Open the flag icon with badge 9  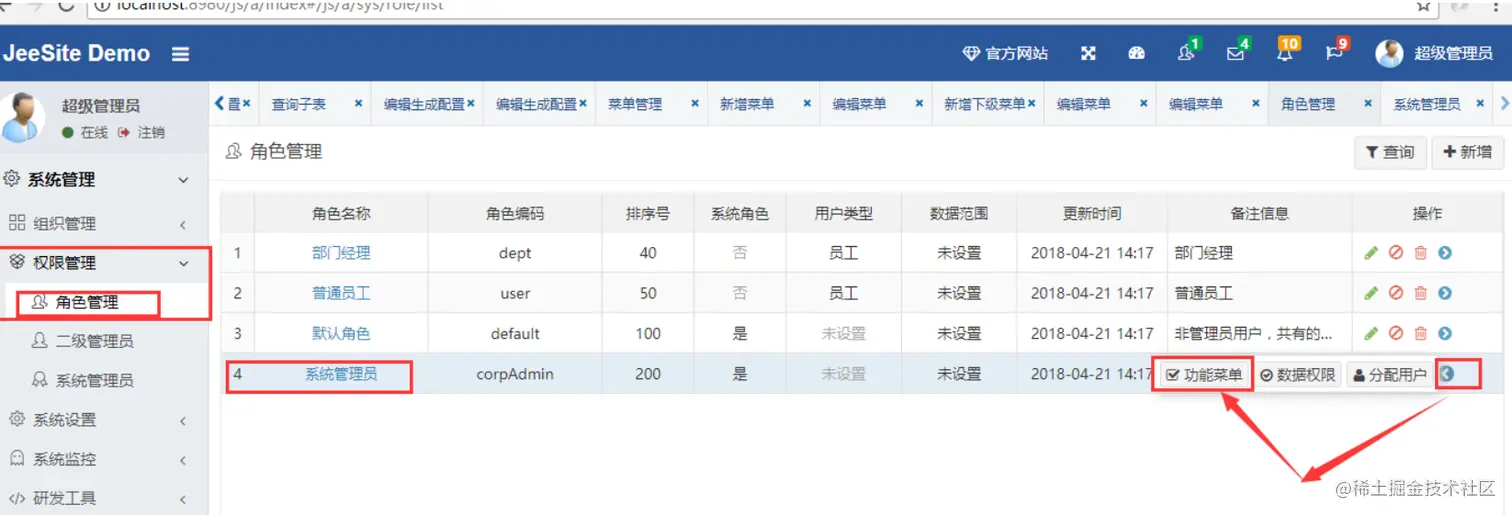pyautogui.click(x=1336, y=52)
